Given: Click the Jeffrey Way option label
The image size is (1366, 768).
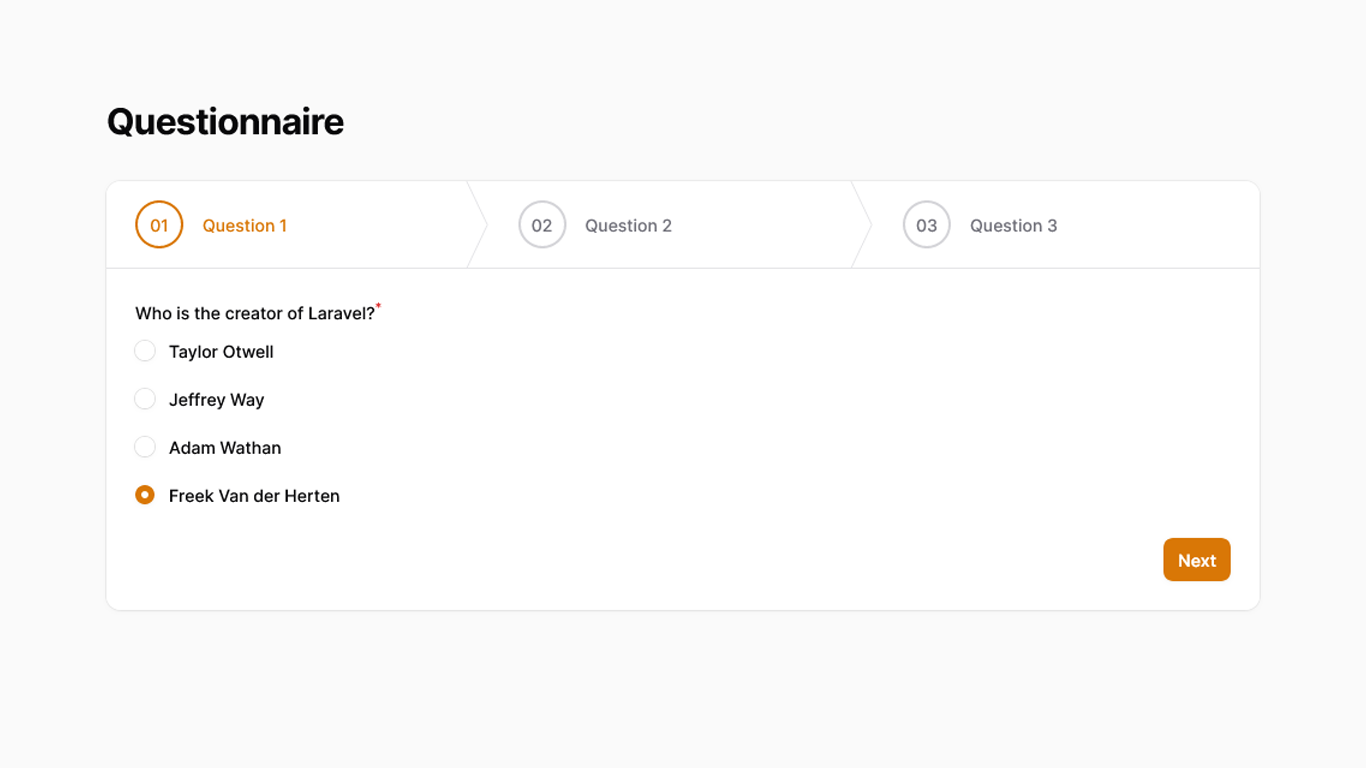Looking at the screenshot, I should click(x=216, y=400).
